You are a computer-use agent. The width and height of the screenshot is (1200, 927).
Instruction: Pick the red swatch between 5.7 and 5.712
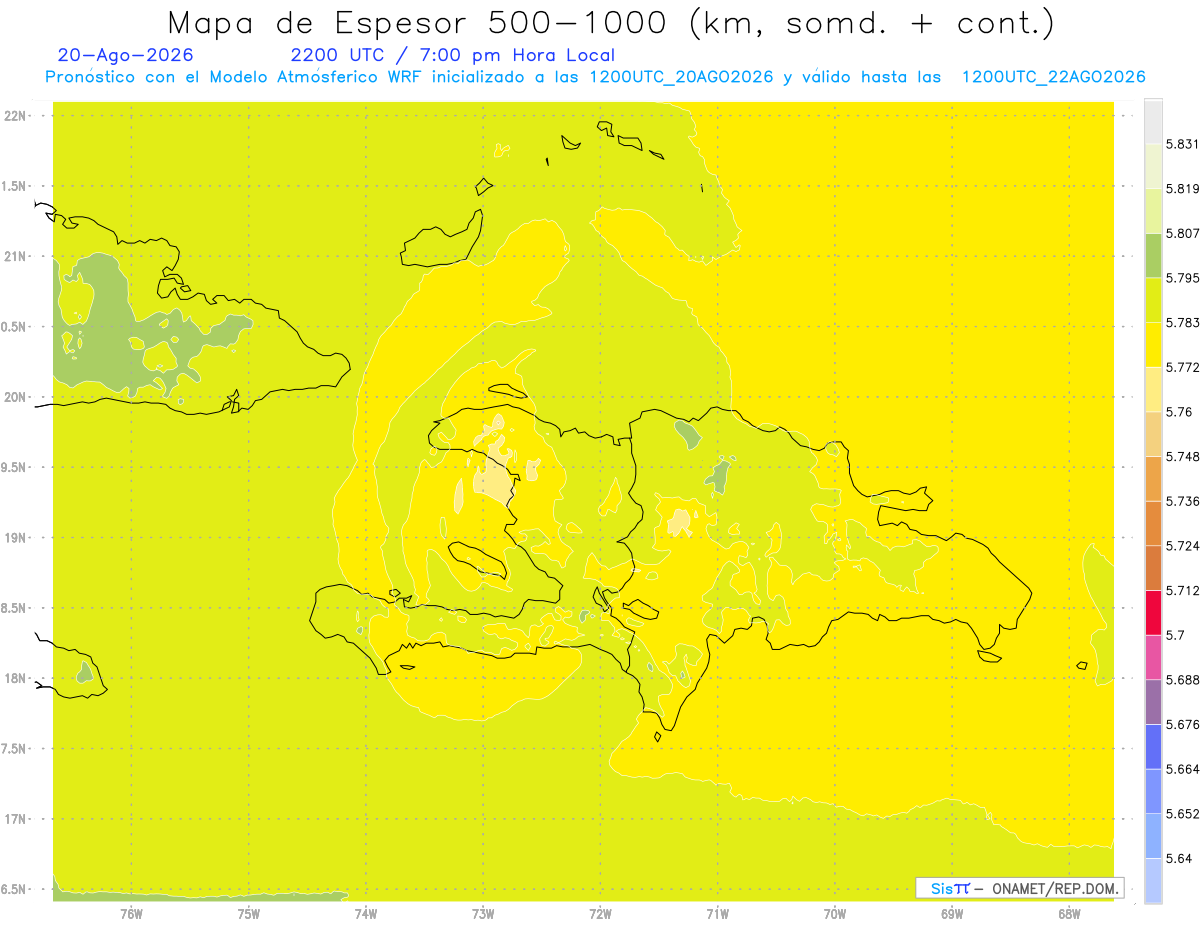click(x=1153, y=612)
